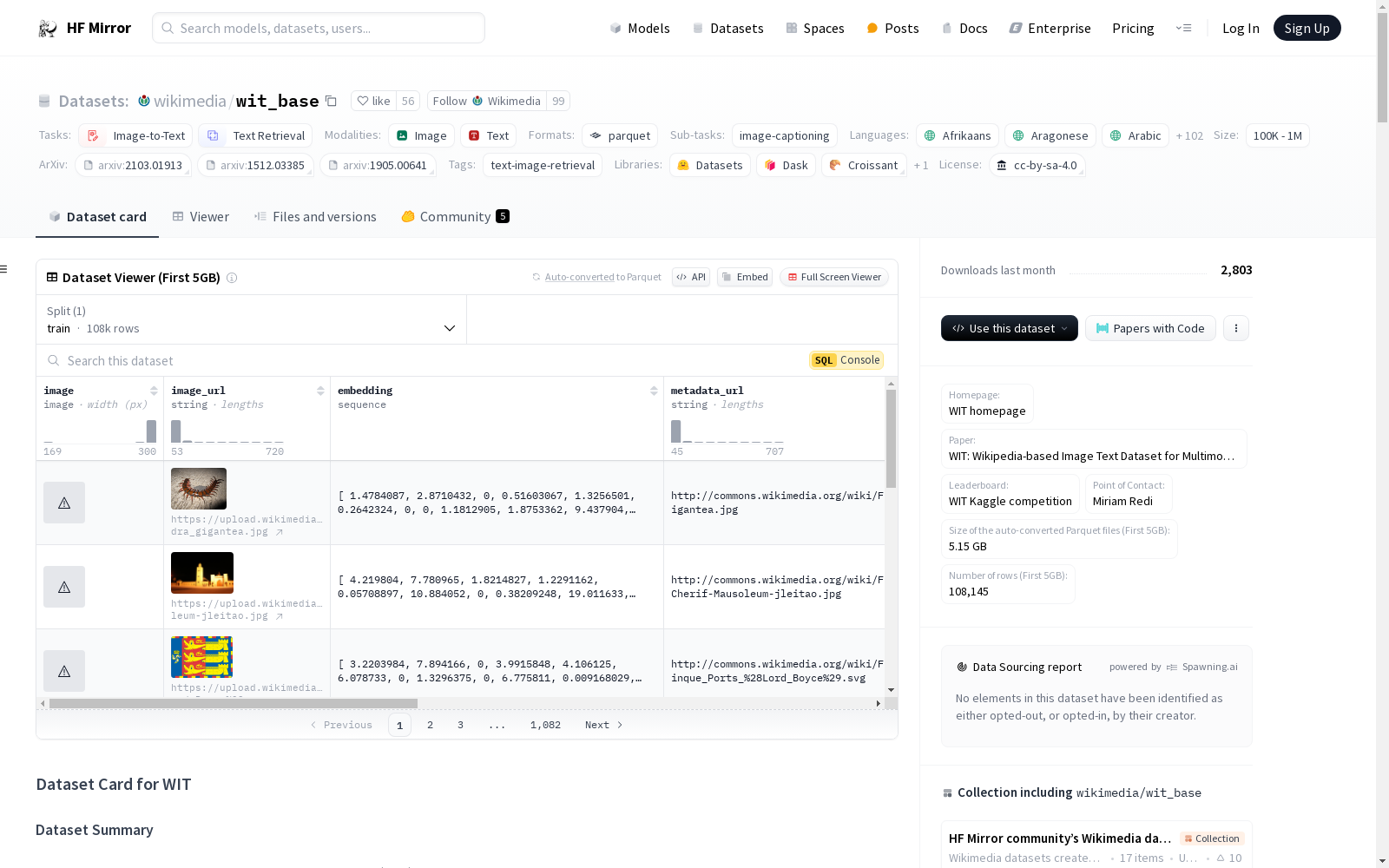Click the main search models input field
Screen dimensions: 1389x868
tap(319, 28)
